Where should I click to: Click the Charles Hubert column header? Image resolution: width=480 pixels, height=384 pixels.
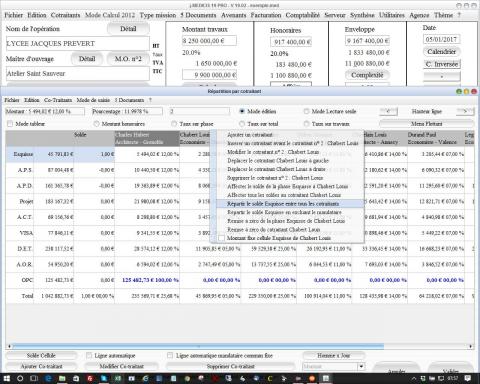click(147, 138)
